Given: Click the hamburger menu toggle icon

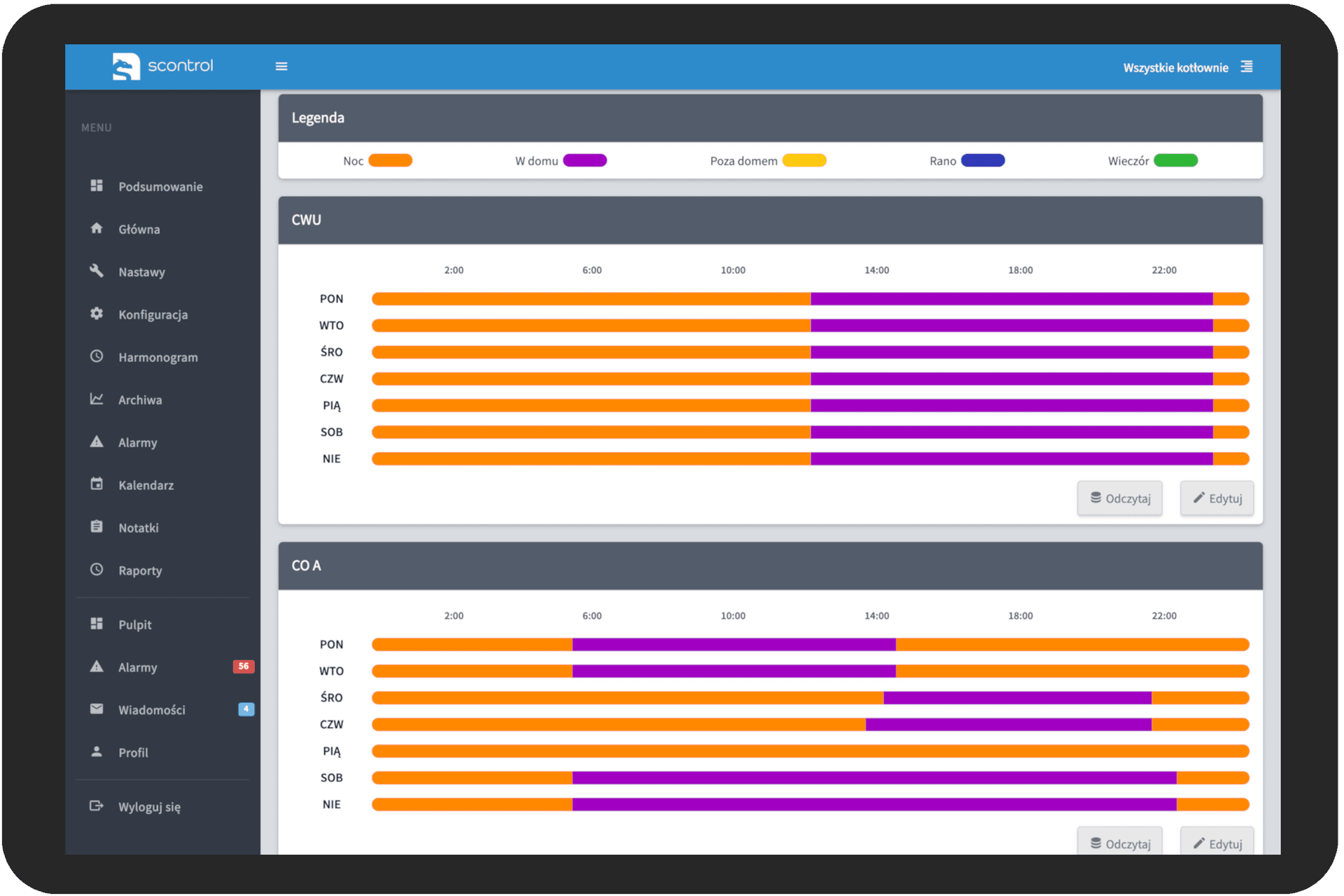Looking at the screenshot, I should point(281,66).
